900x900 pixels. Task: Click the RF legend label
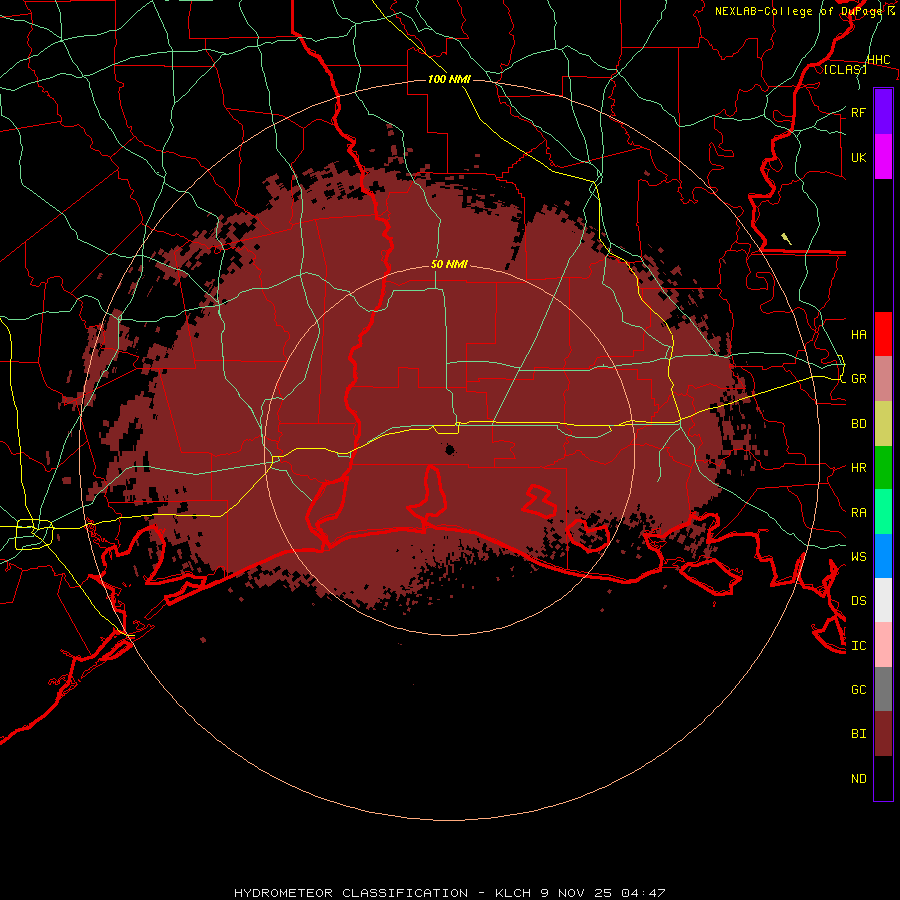858,112
